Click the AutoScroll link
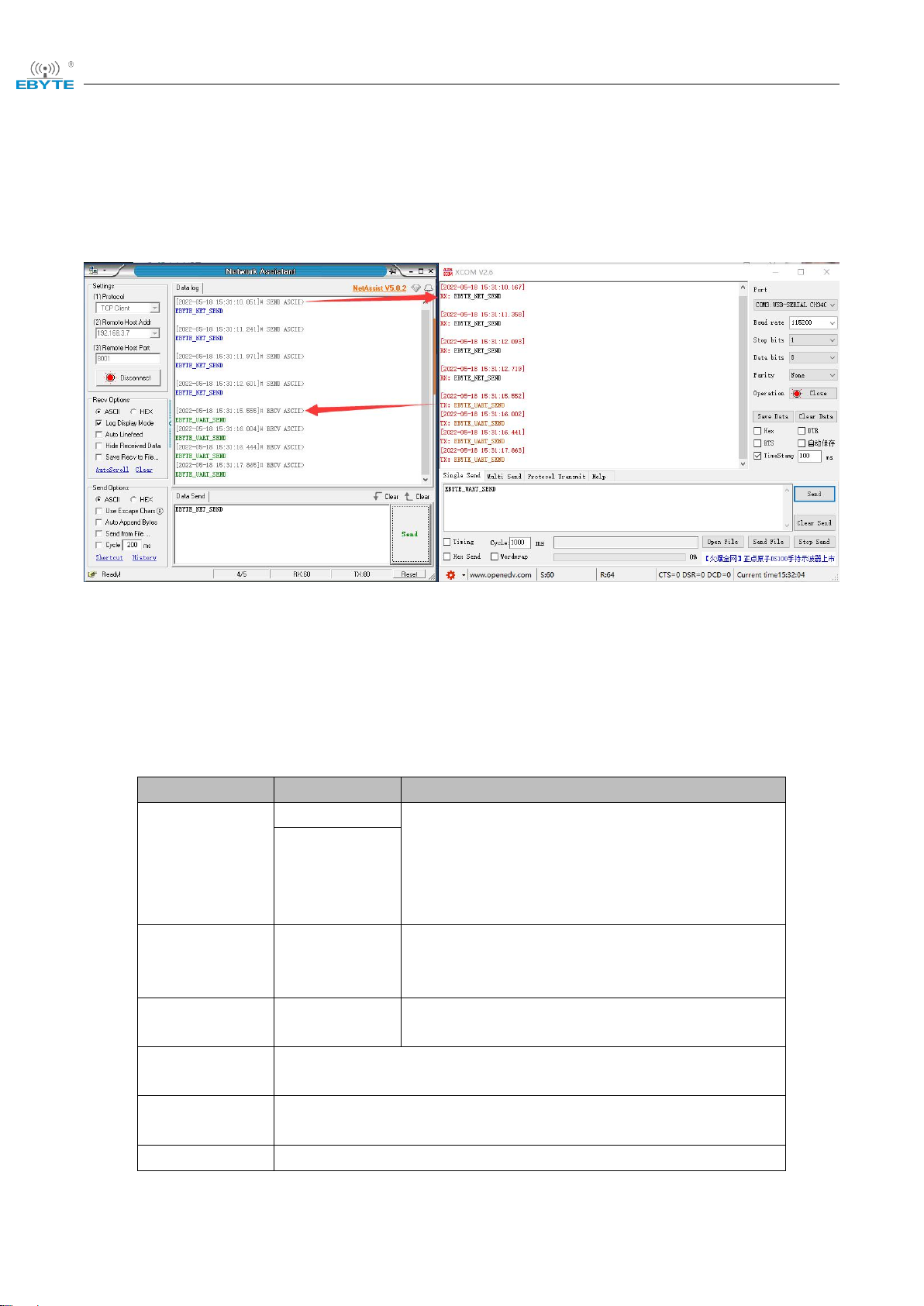 (112, 470)
